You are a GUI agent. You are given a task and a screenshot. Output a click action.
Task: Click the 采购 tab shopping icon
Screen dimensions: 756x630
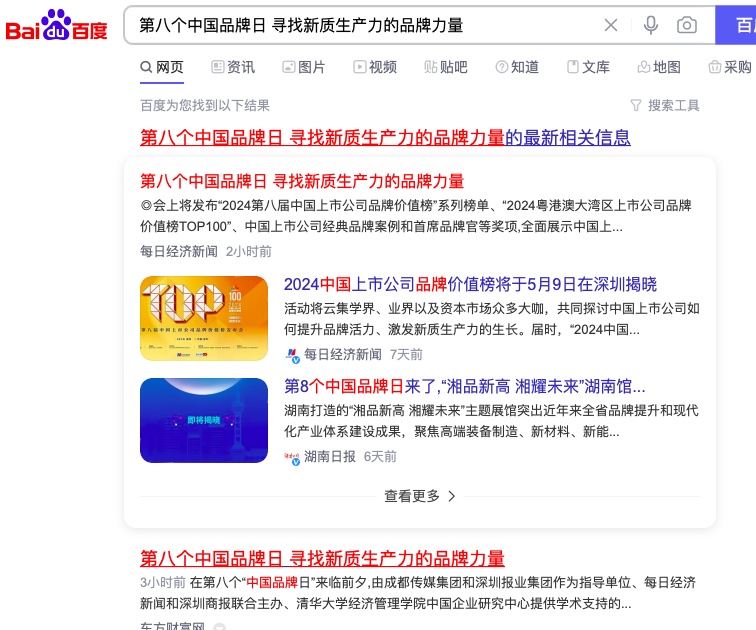[x=715, y=67]
